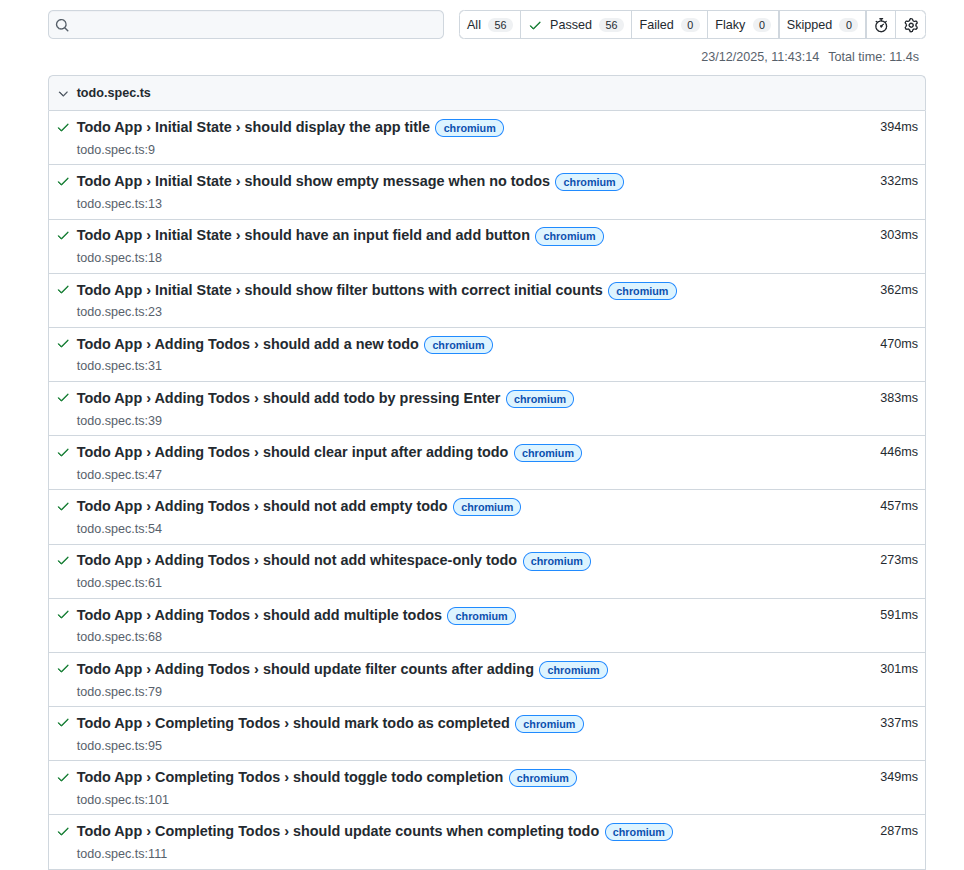964x870 pixels.
Task: Click check icon next to 'should toggle todo completion'
Action: 63,777
